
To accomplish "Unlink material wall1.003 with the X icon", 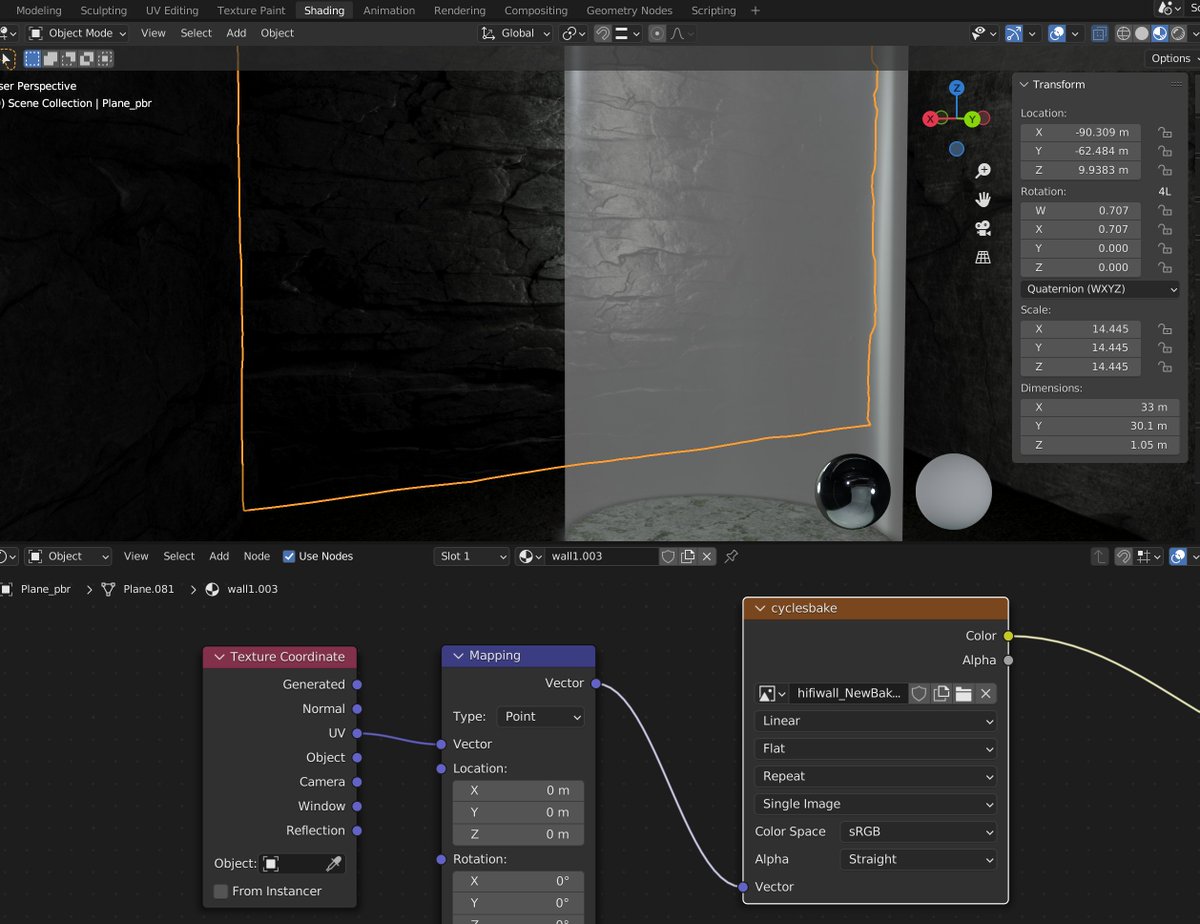I will (707, 556).
